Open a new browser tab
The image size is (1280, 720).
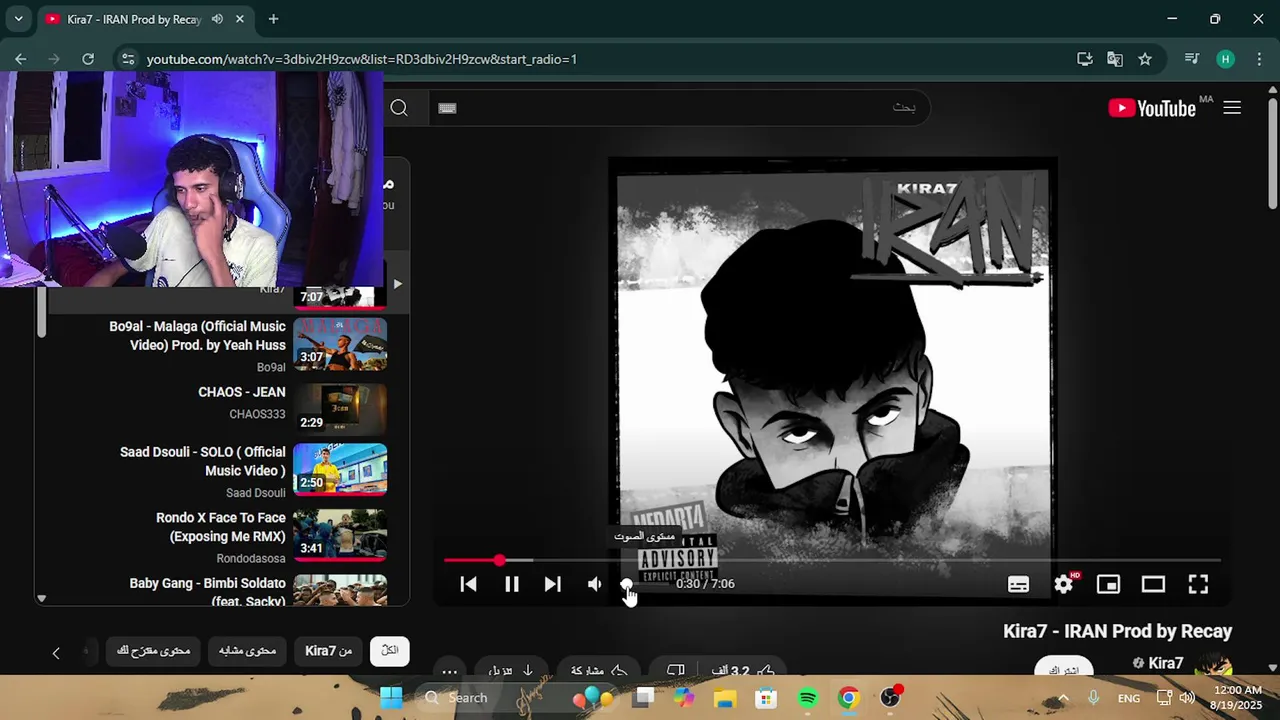pyautogui.click(x=273, y=19)
